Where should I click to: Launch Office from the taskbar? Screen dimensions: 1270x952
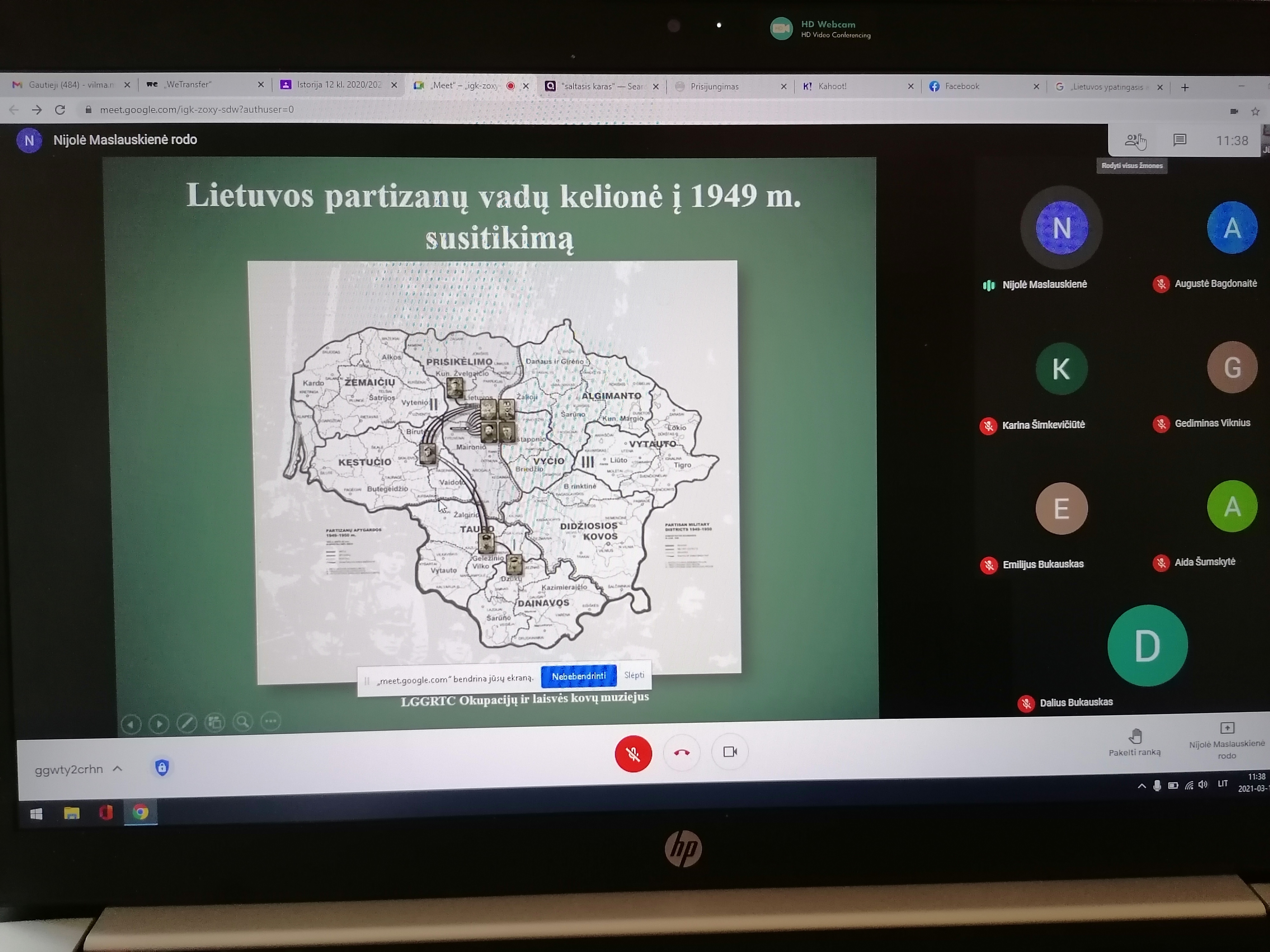(x=106, y=813)
